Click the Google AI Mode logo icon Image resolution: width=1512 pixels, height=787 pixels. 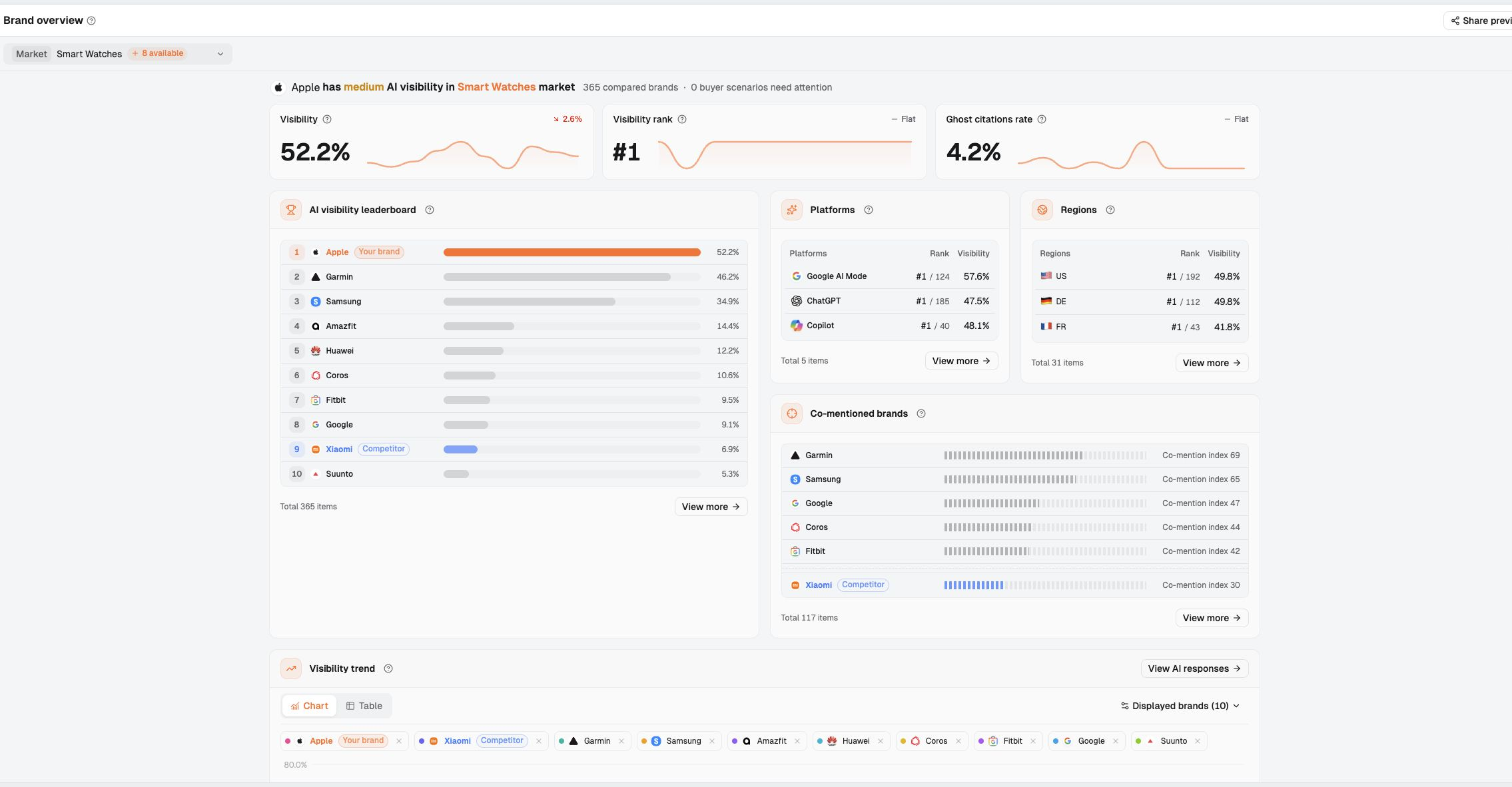(x=796, y=276)
